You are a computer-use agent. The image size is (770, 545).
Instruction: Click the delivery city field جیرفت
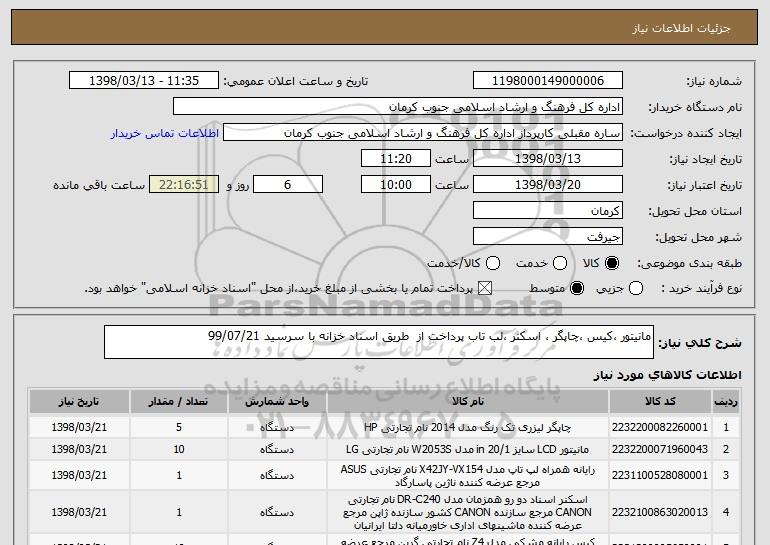(x=548, y=237)
